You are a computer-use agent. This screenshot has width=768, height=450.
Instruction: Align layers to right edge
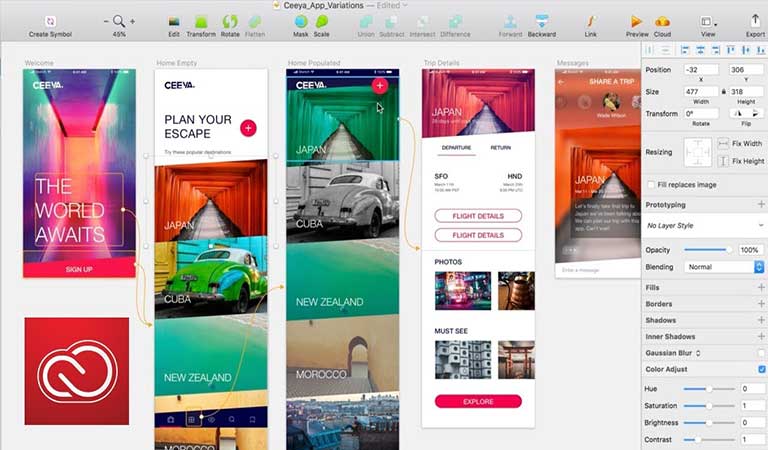tap(716, 50)
